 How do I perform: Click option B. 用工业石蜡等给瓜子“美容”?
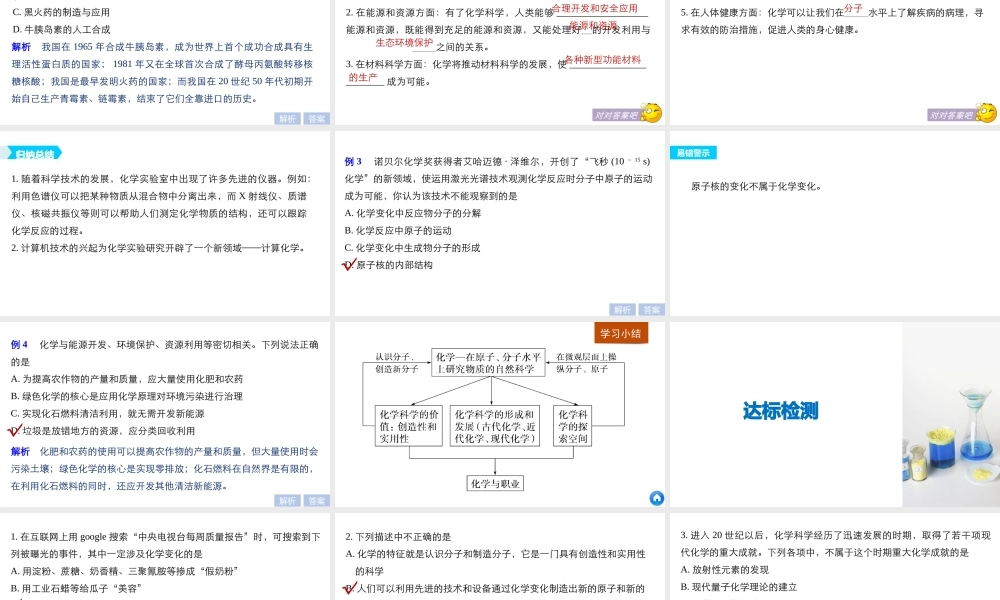tap(76, 588)
